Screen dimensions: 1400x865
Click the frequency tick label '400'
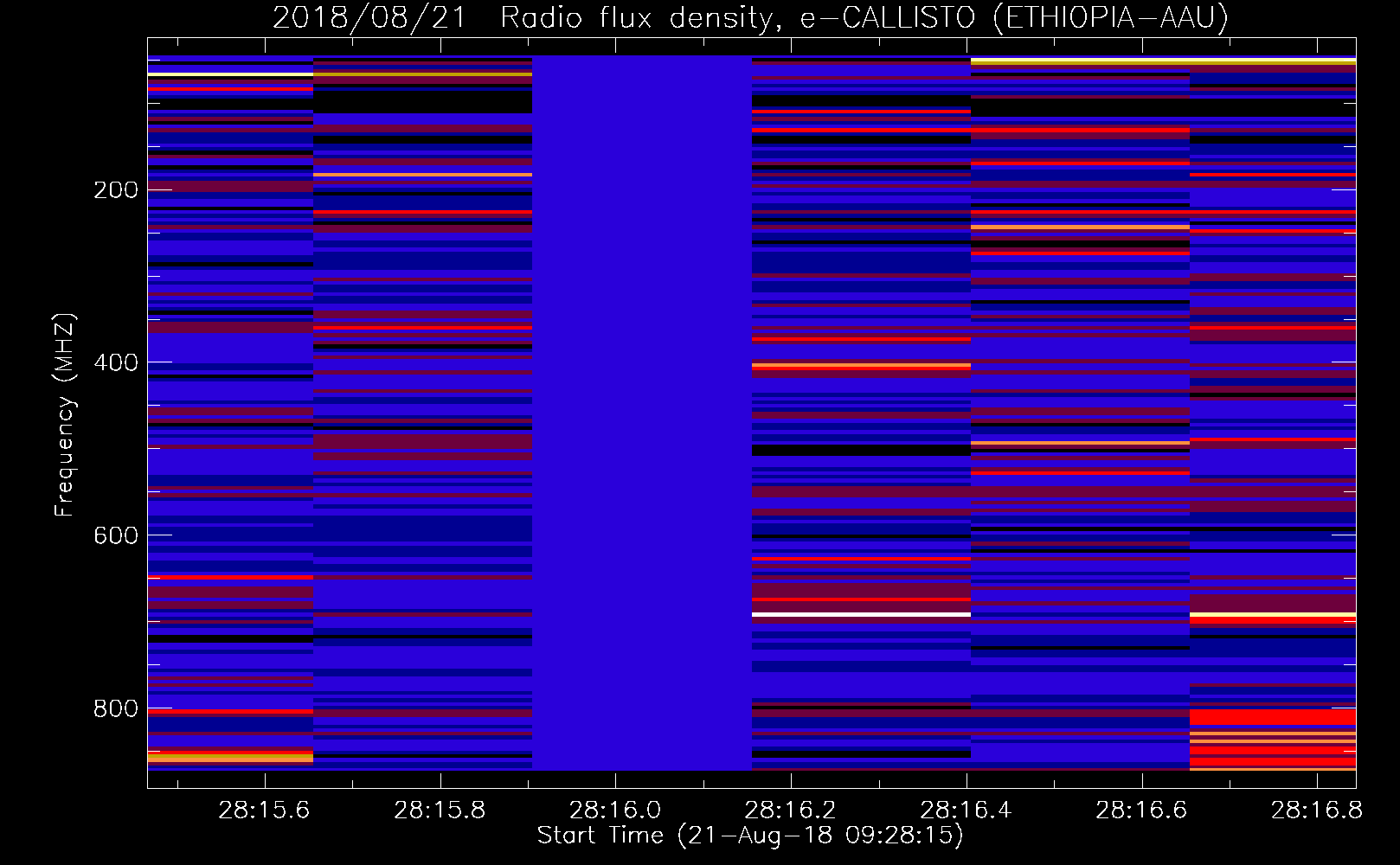116,362
